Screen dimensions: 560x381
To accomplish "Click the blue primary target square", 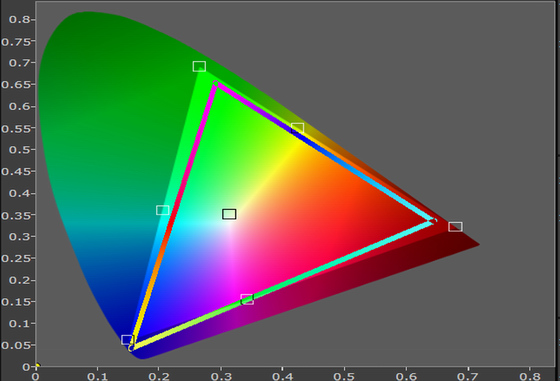I will point(127,340).
